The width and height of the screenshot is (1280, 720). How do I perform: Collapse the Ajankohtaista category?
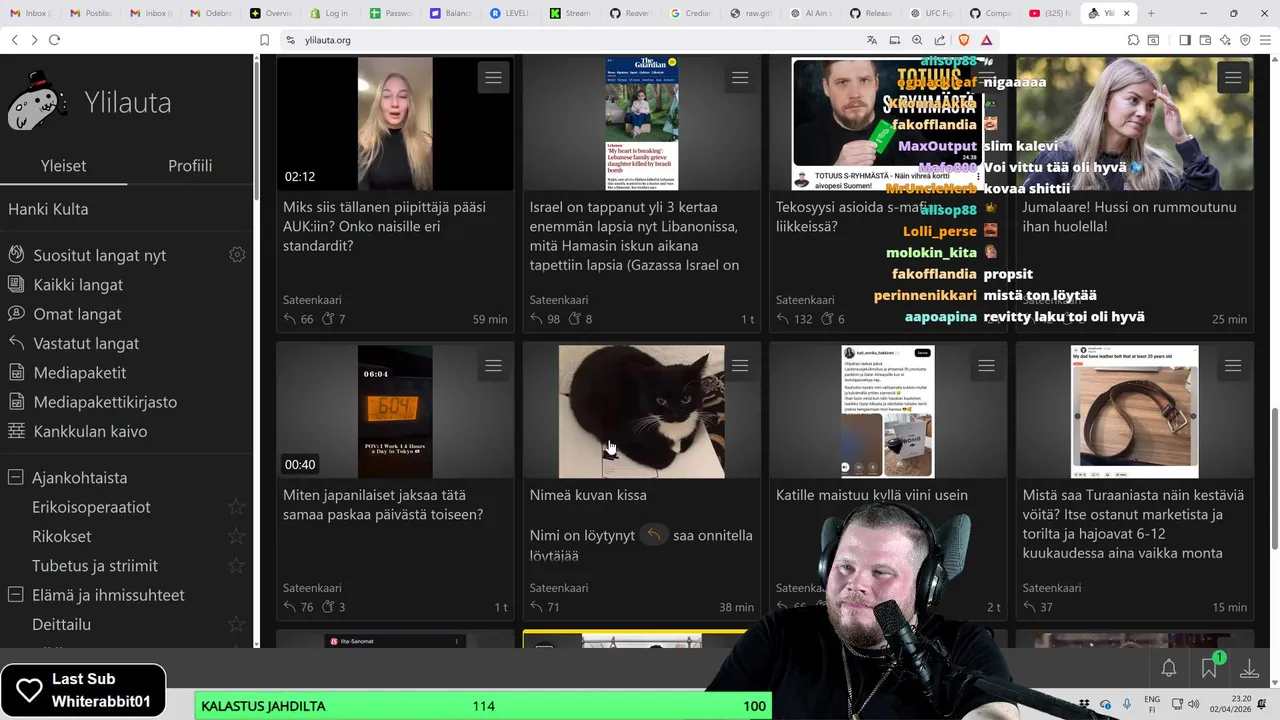pyautogui.click(x=16, y=477)
